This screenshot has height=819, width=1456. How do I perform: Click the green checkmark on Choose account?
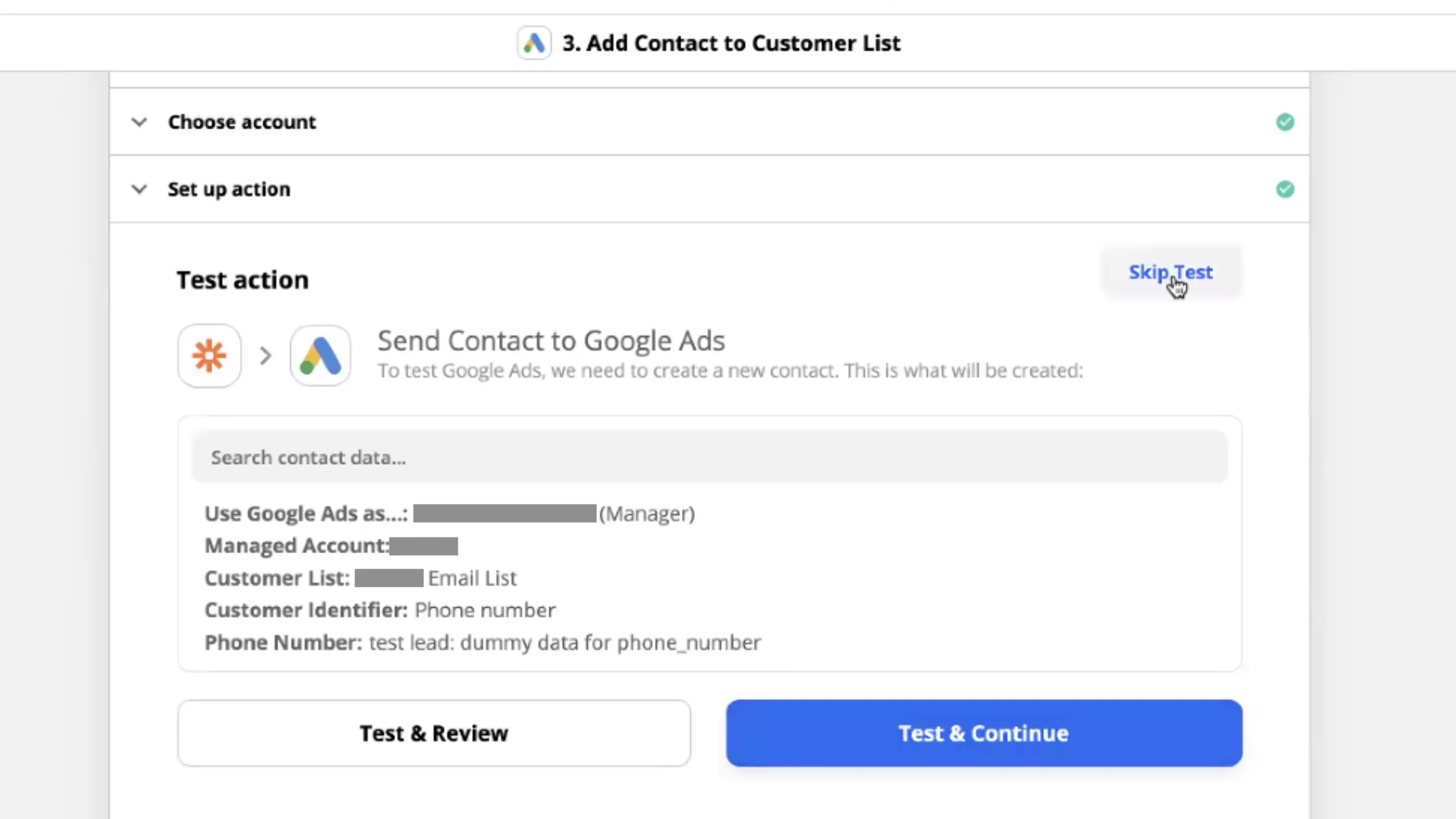[x=1285, y=122]
